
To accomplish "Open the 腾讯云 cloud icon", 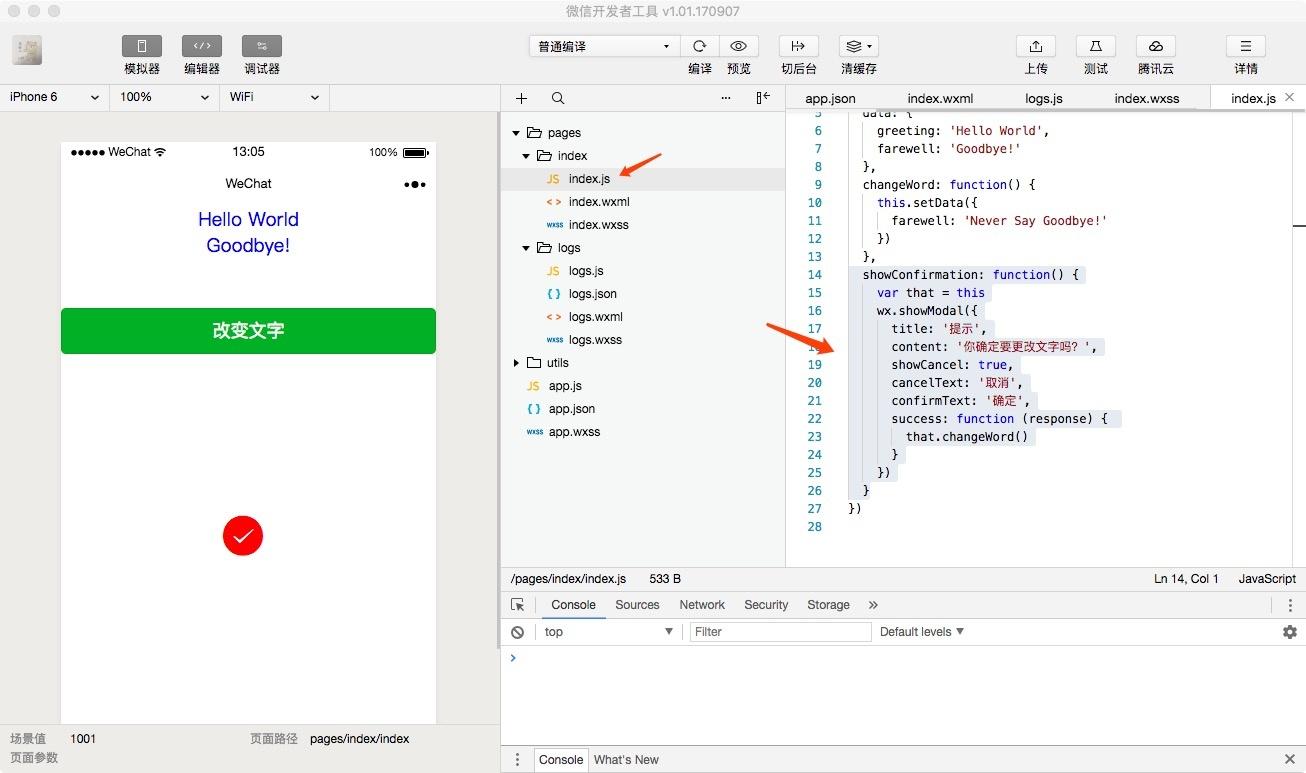I will point(1156,47).
